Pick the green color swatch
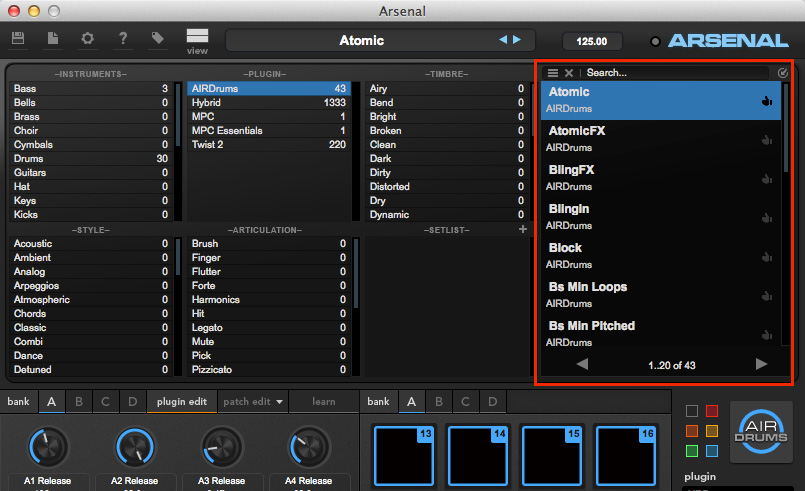Screen dimensions: 805x491 click(692, 451)
